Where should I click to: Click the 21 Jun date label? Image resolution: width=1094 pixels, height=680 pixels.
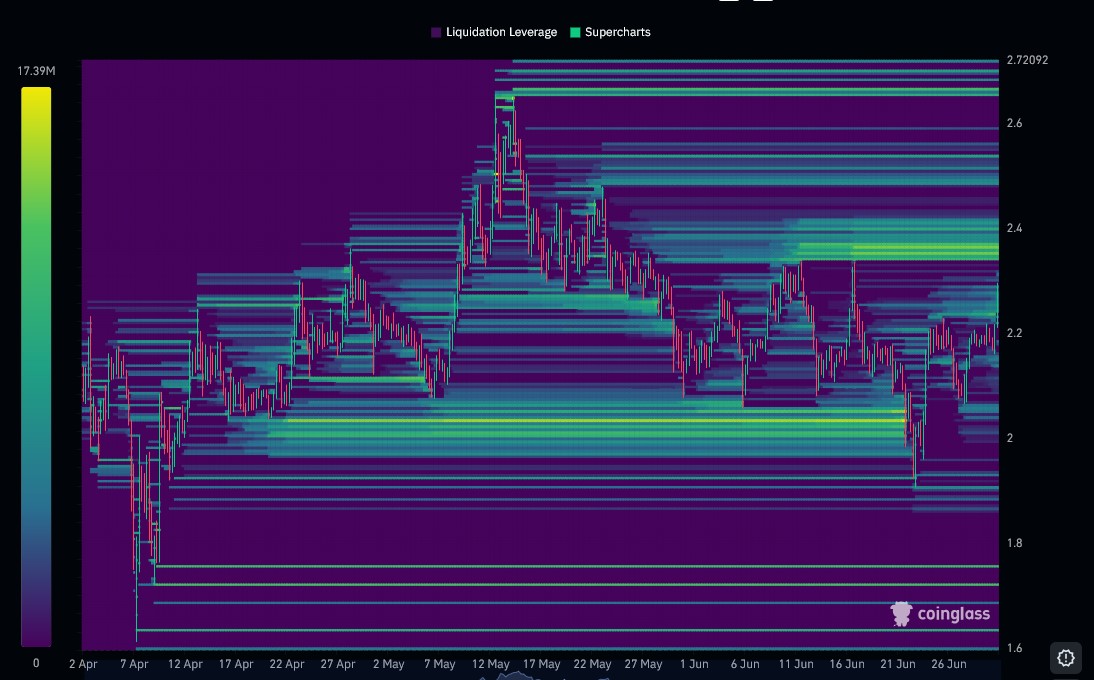pos(898,664)
